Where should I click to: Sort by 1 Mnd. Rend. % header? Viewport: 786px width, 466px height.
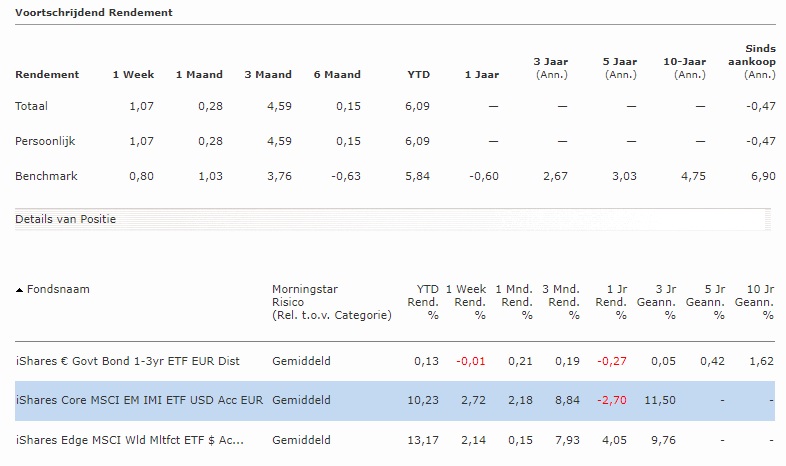tap(514, 302)
